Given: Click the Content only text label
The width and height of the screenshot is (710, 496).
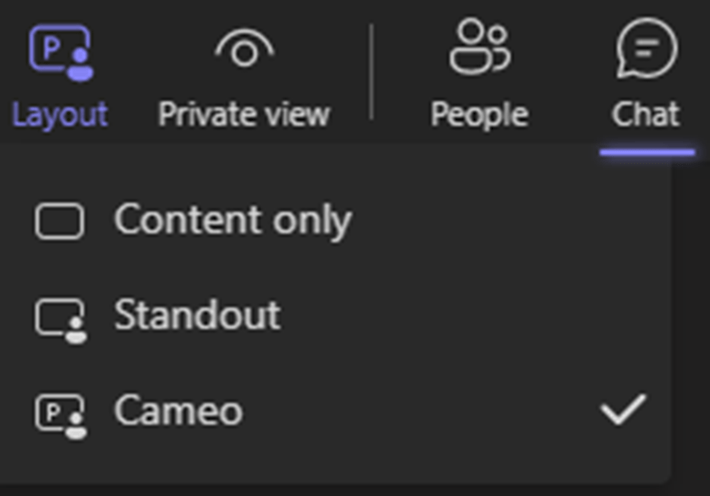Looking at the screenshot, I should 232,220.
